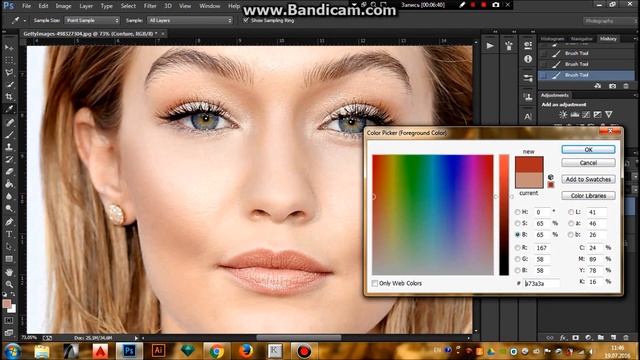
Task: Select the Blur tool
Action: pos(9,196)
